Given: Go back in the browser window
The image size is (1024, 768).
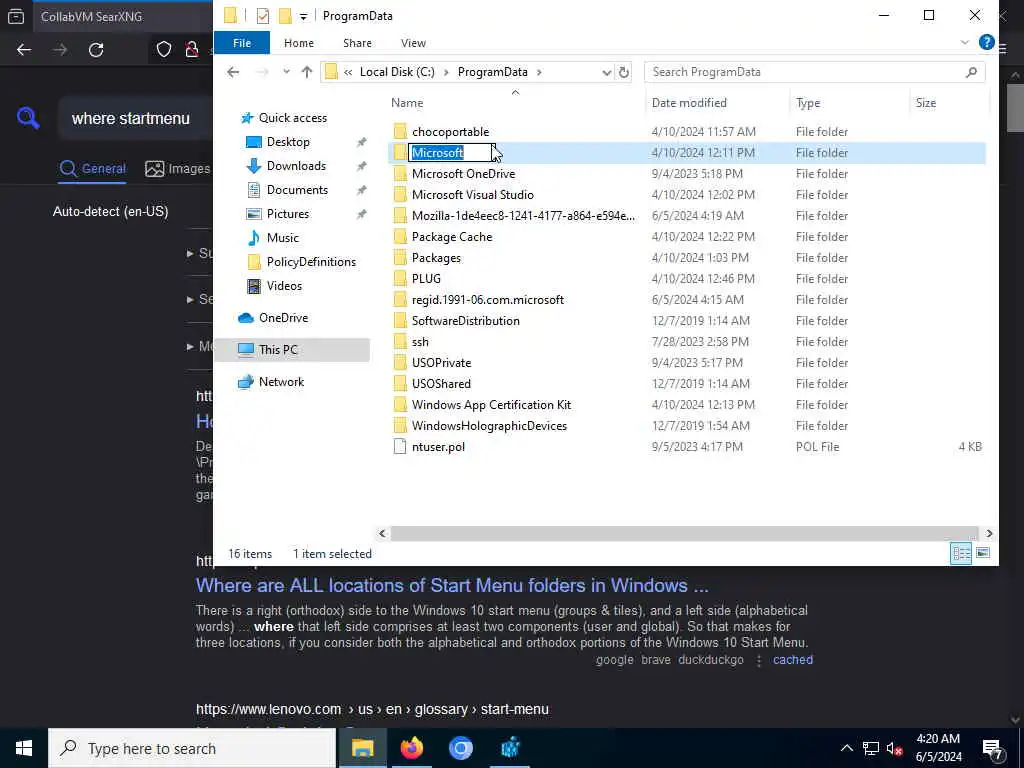Looking at the screenshot, I should point(24,50).
